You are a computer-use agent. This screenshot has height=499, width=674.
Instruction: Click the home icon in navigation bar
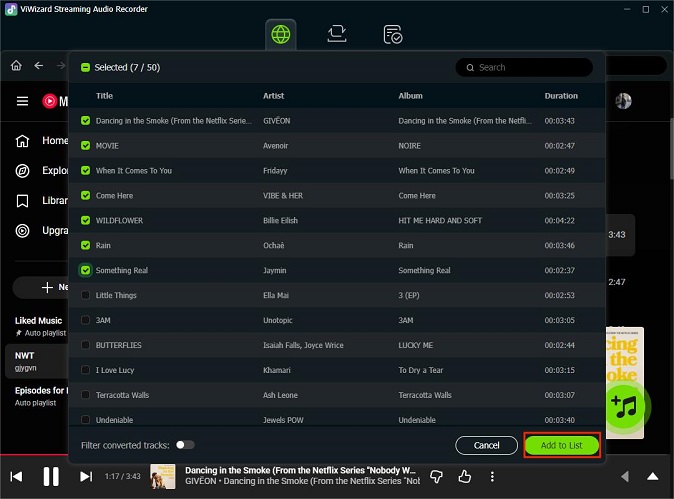pos(16,65)
